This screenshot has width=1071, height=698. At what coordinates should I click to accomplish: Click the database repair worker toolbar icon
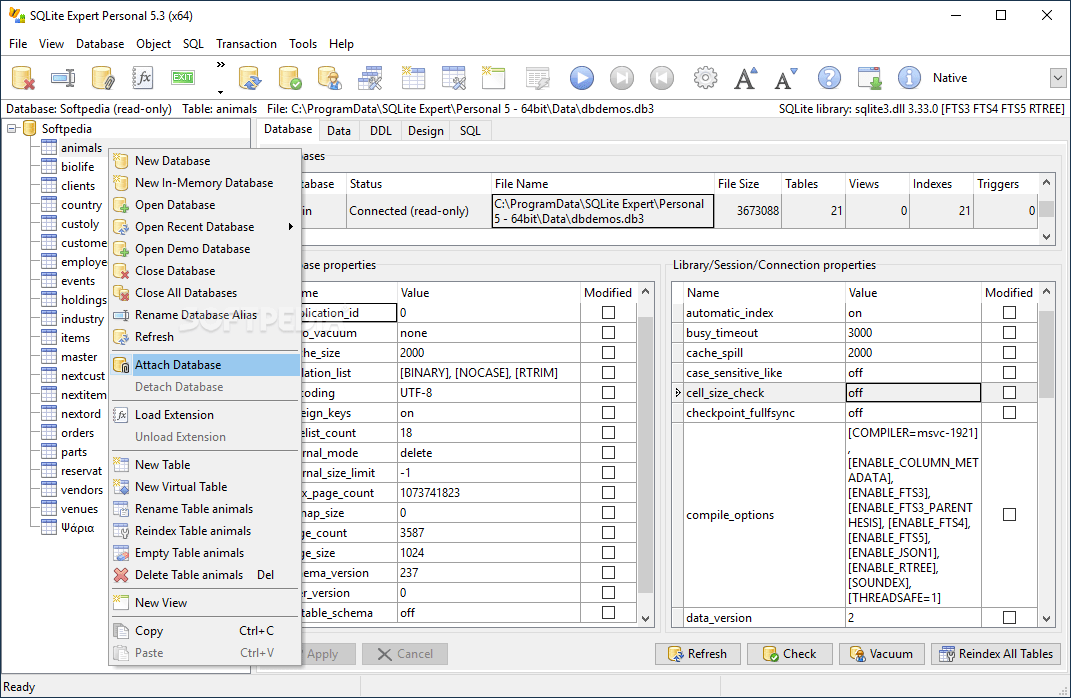coord(329,78)
